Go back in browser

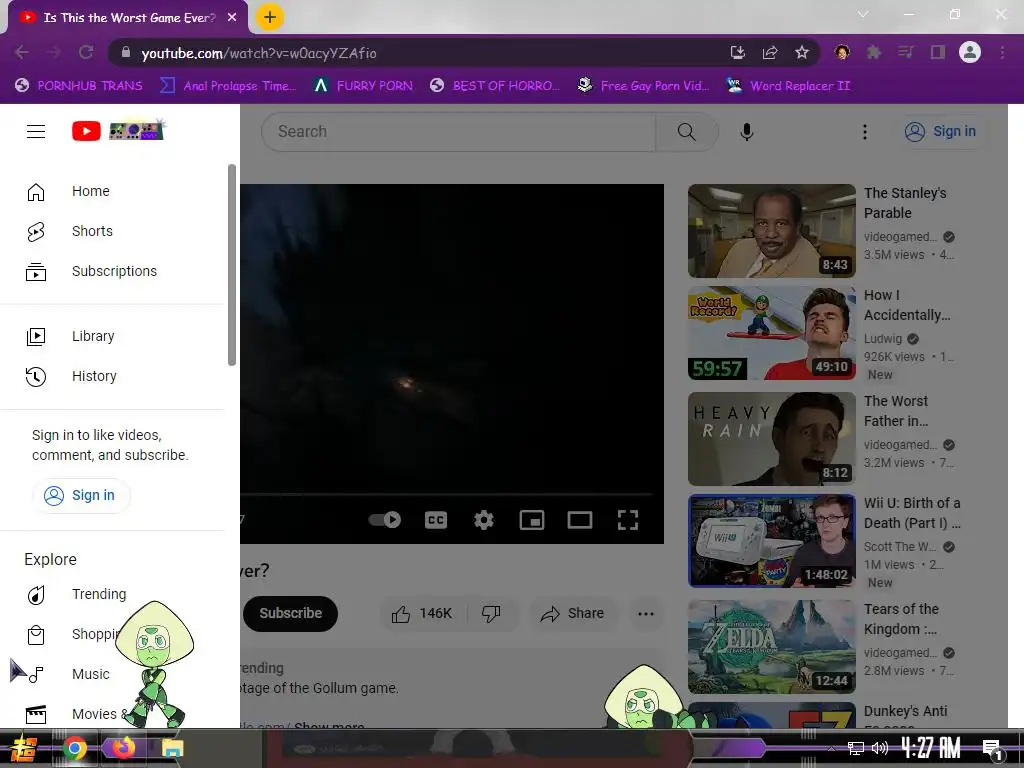22,53
